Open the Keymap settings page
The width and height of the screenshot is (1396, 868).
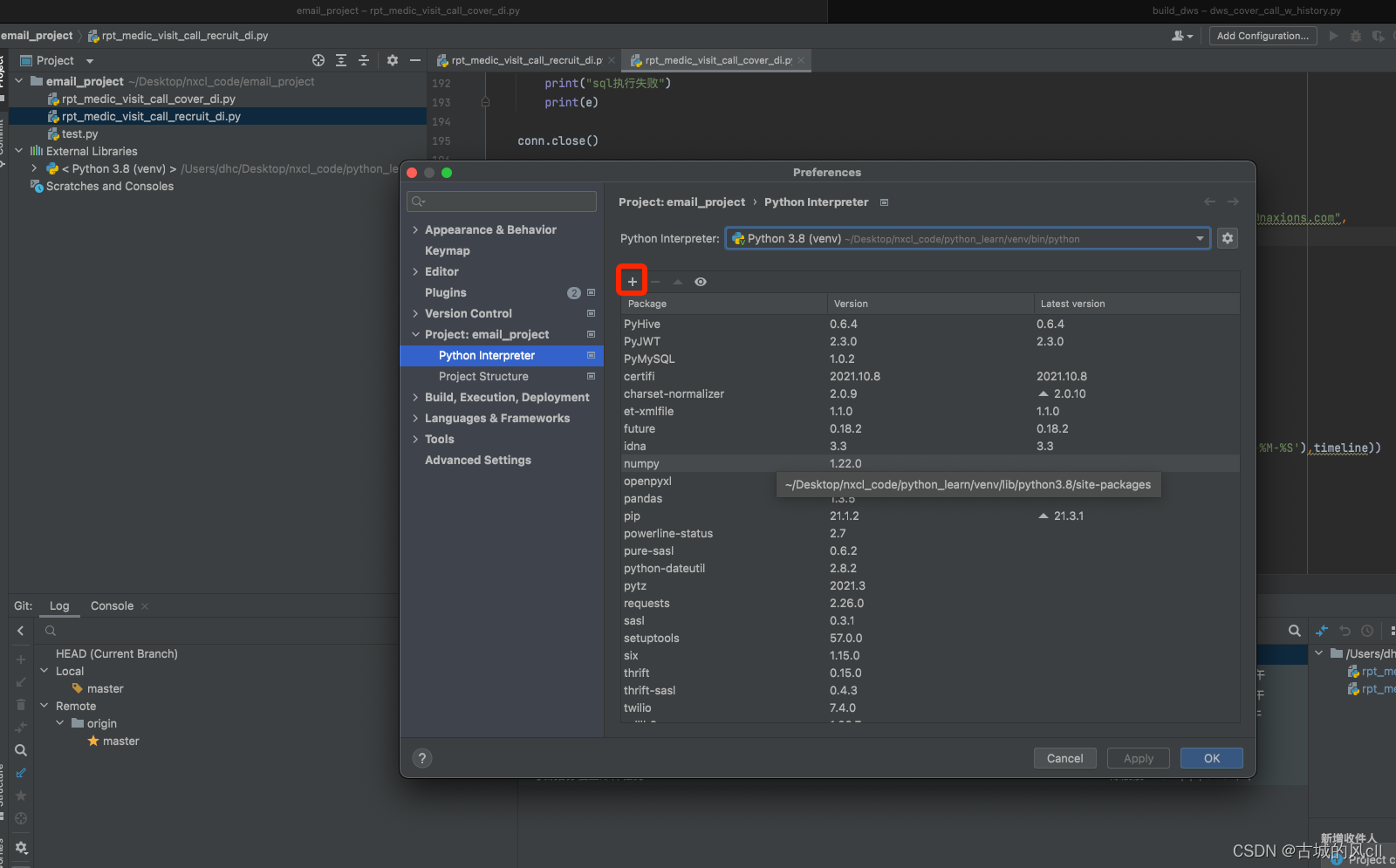point(448,250)
